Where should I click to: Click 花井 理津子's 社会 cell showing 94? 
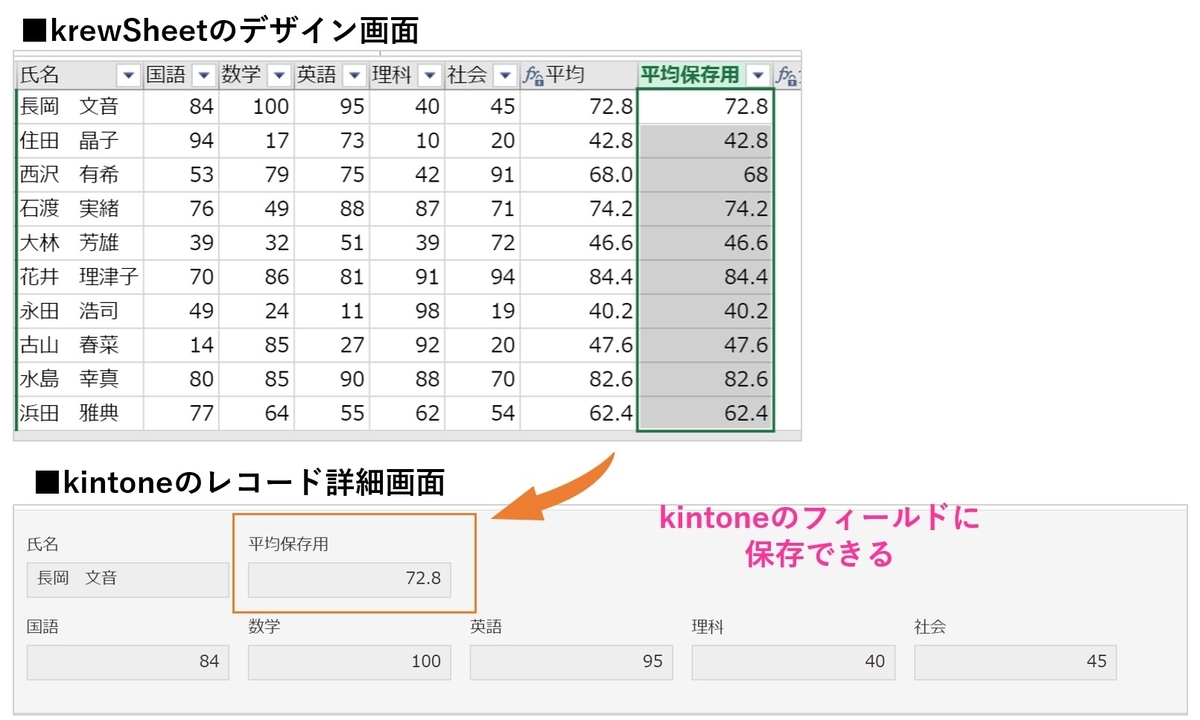point(482,277)
